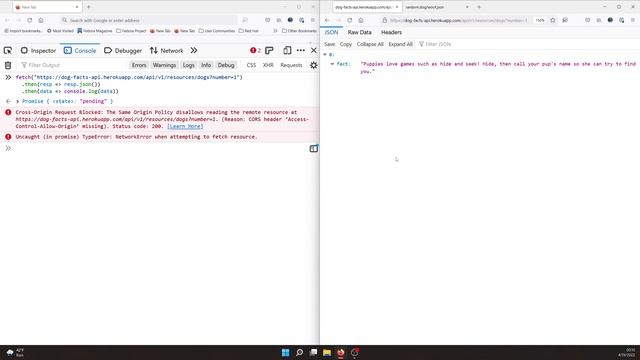
Task: Click left browser Search with Google address bar
Action: click(148, 20)
